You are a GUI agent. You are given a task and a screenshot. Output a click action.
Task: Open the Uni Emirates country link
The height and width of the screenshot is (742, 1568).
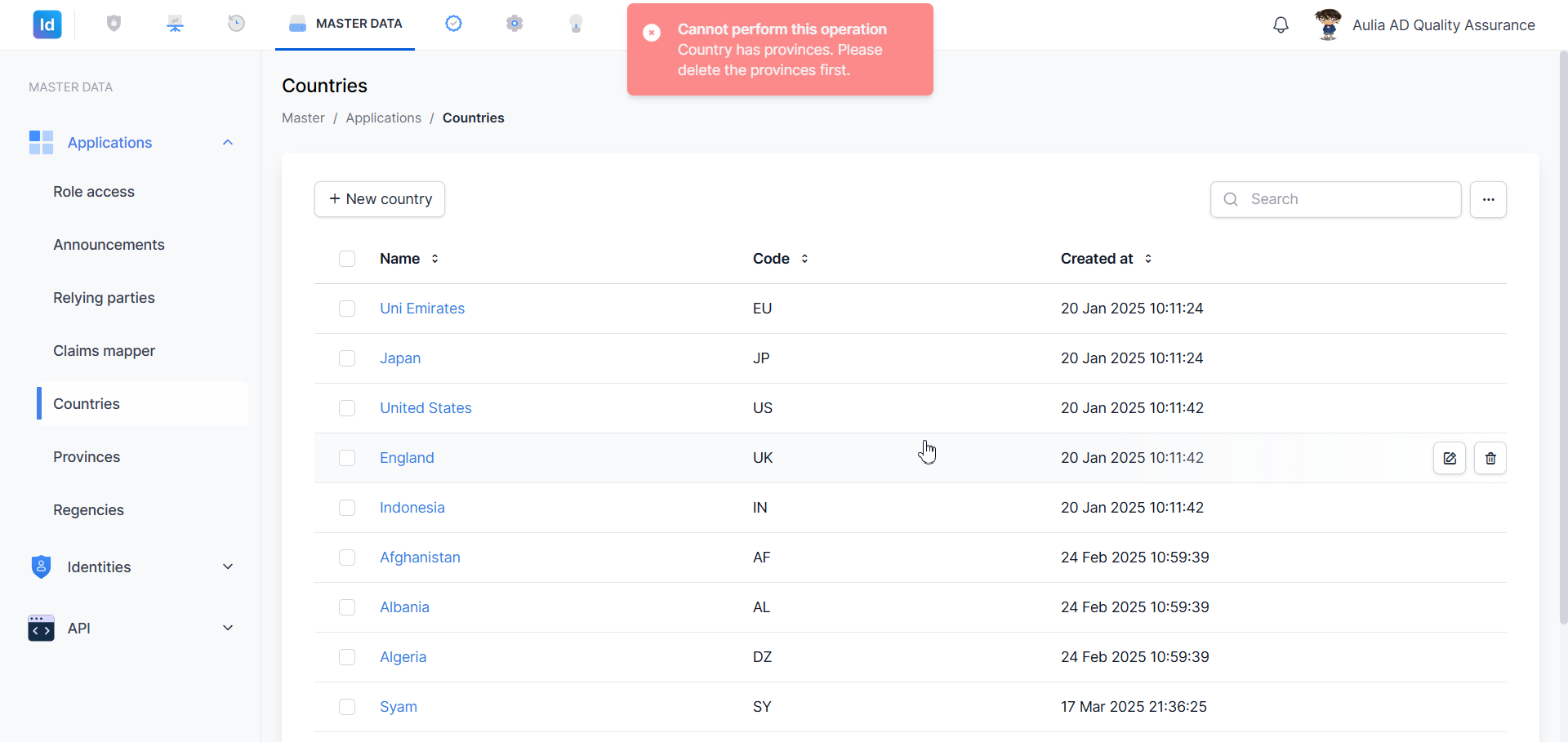tap(422, 309)
